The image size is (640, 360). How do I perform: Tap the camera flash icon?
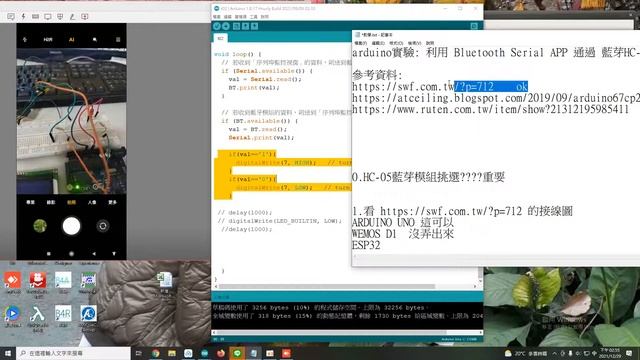[25, 40]
